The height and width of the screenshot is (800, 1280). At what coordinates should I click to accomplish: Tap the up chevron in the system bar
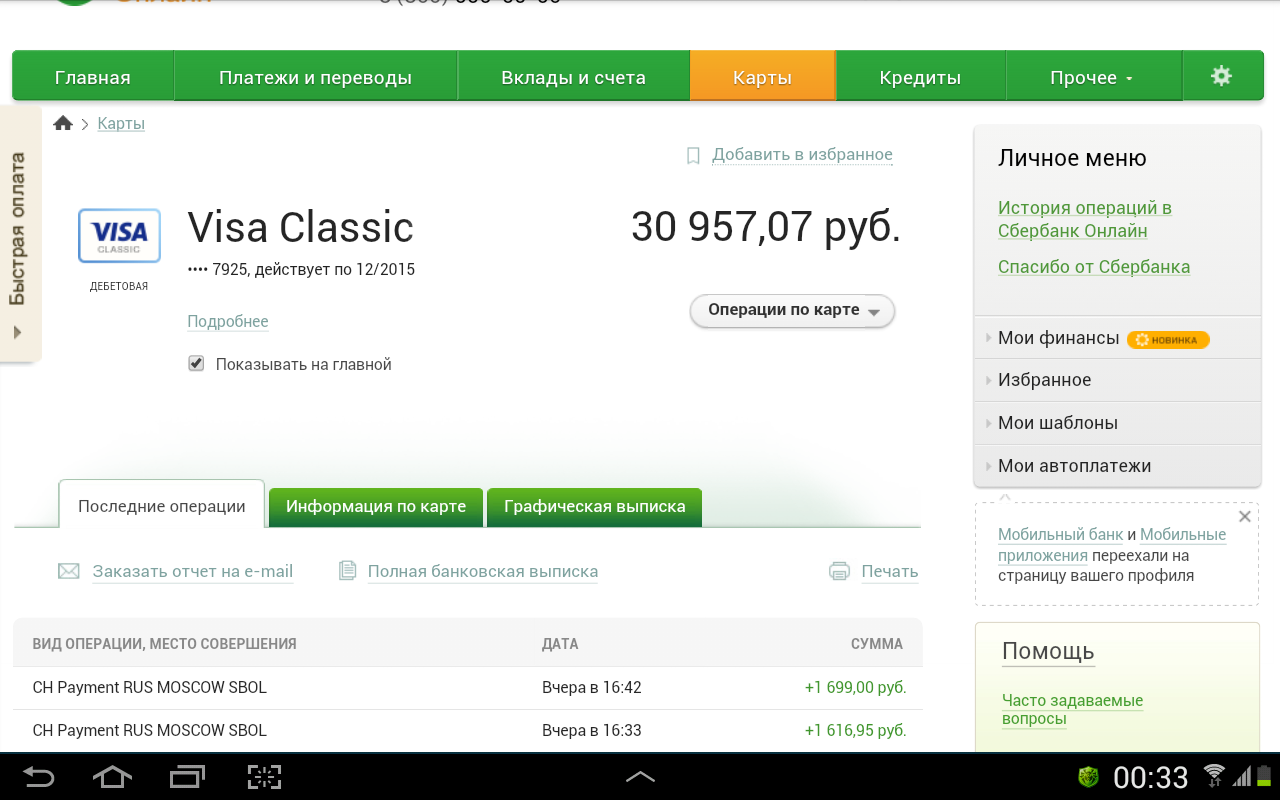(640, 777)
